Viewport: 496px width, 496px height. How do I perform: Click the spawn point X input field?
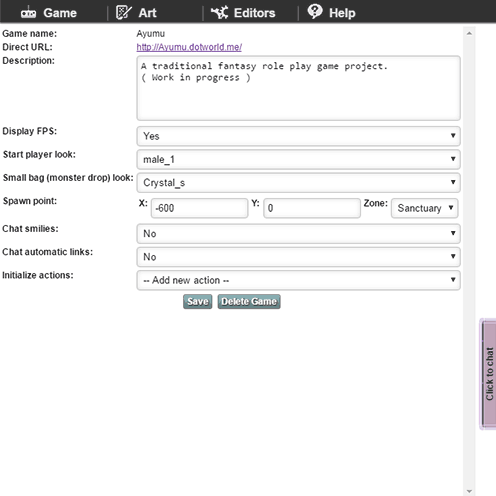coord(199,208)
